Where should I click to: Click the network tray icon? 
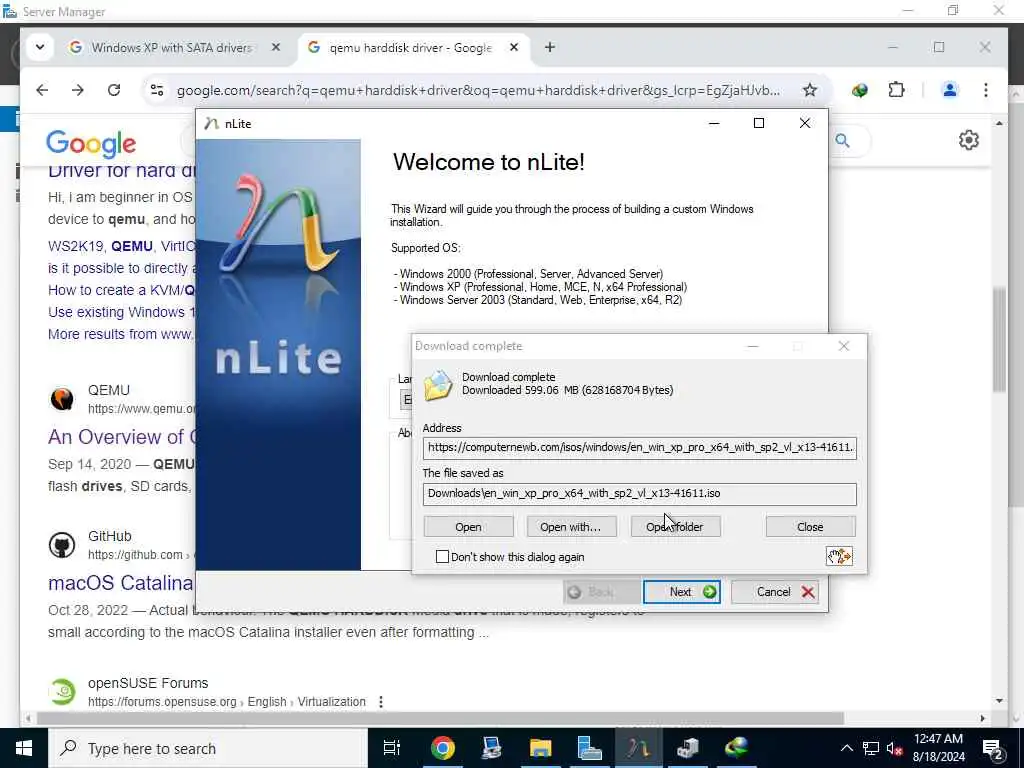(871, 748)
